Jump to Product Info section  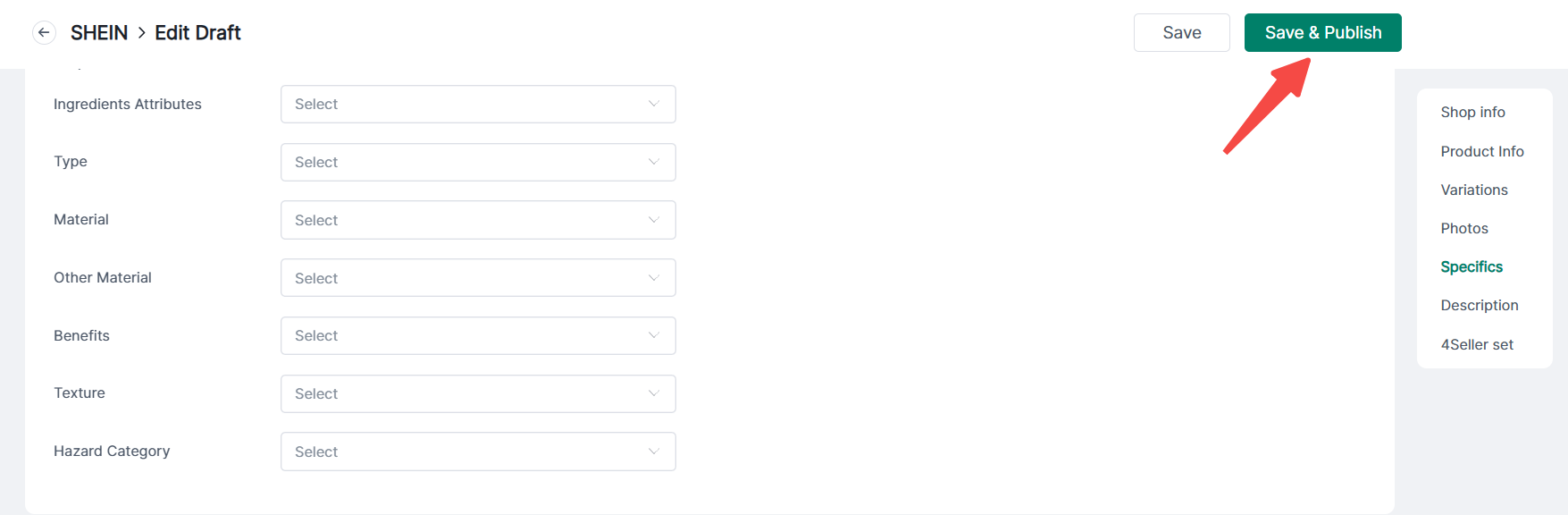pos(1481,152)
